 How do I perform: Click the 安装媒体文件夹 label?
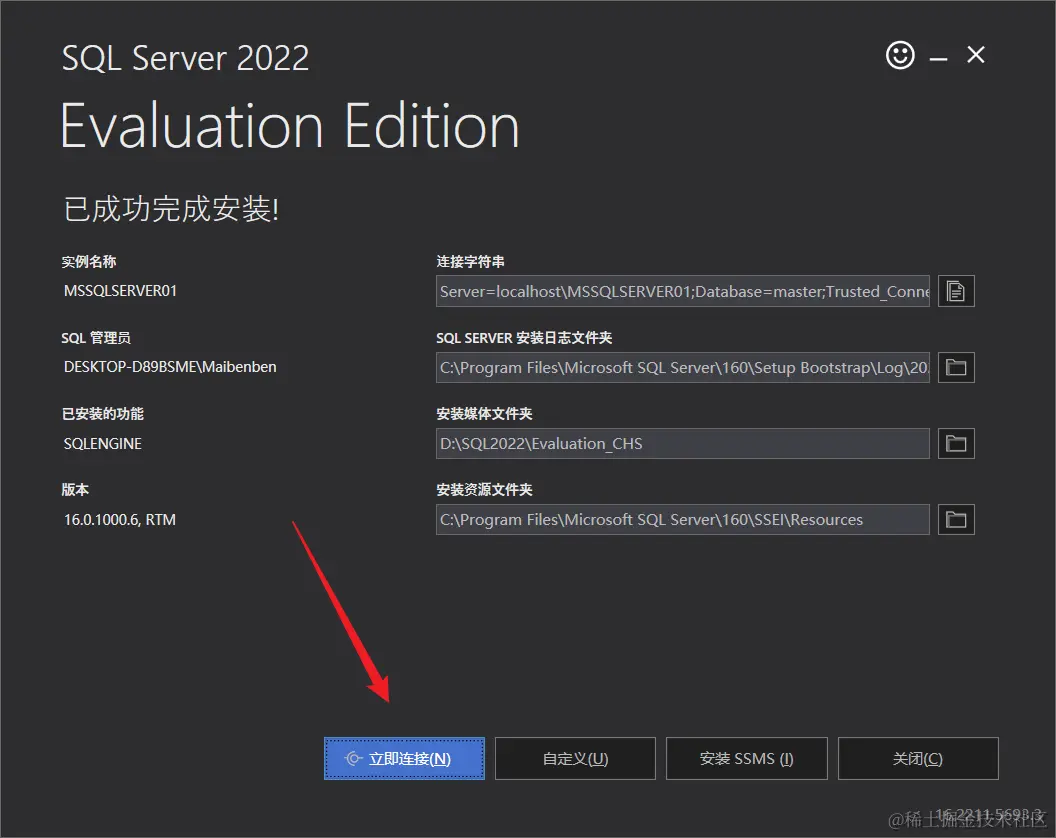(x=484, y=414)
